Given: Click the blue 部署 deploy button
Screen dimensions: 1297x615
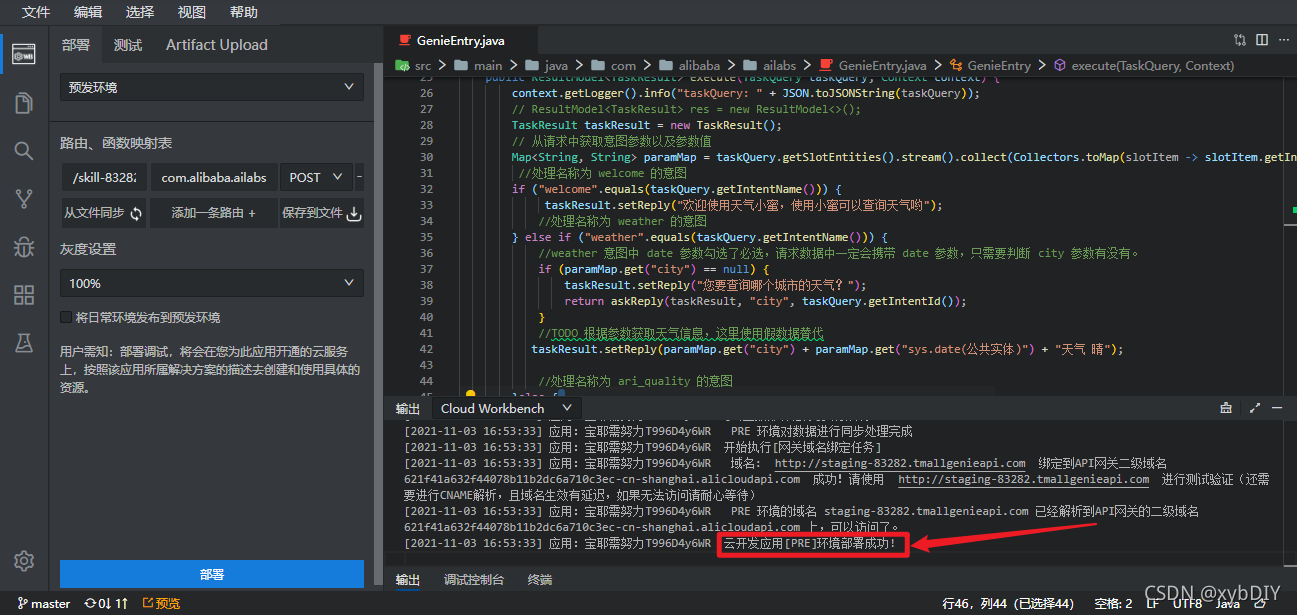Looking at the screenshot, I should [212, 574].
